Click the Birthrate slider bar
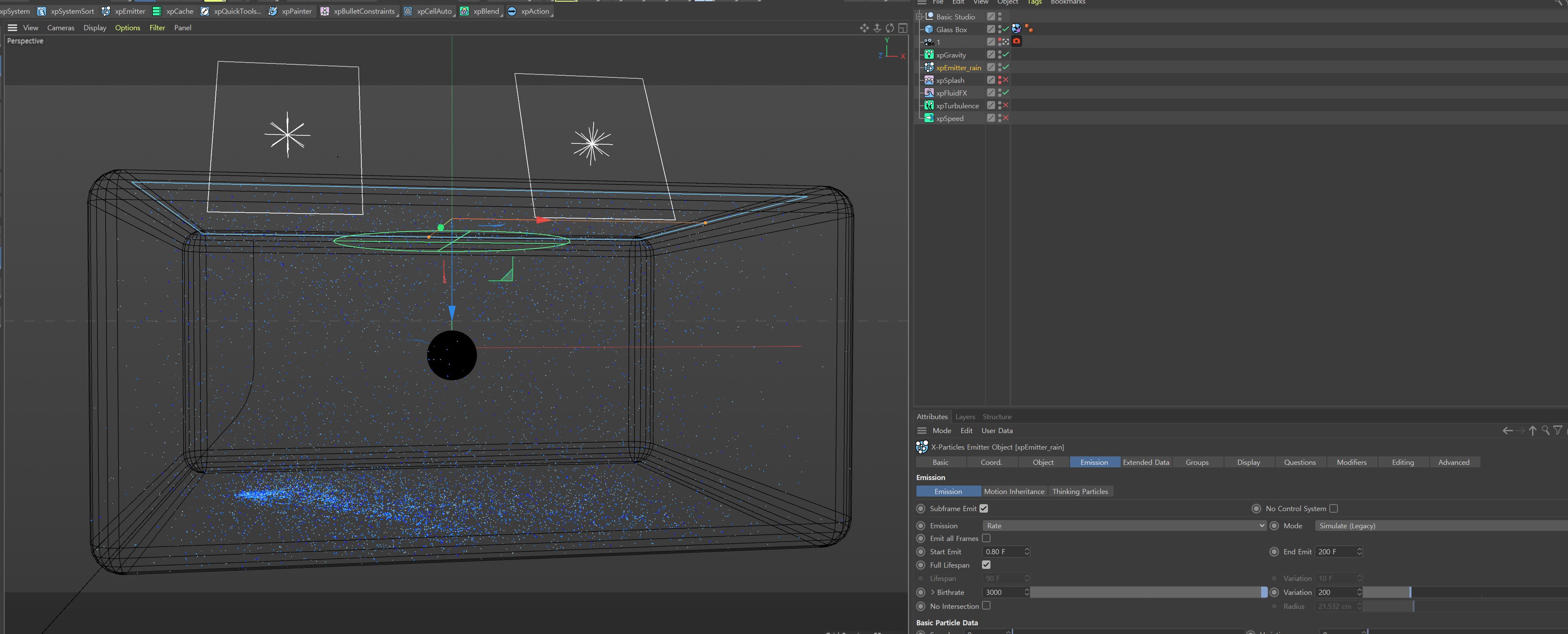The height and width of the screenshot is (634, 1568). point(1149,593)
